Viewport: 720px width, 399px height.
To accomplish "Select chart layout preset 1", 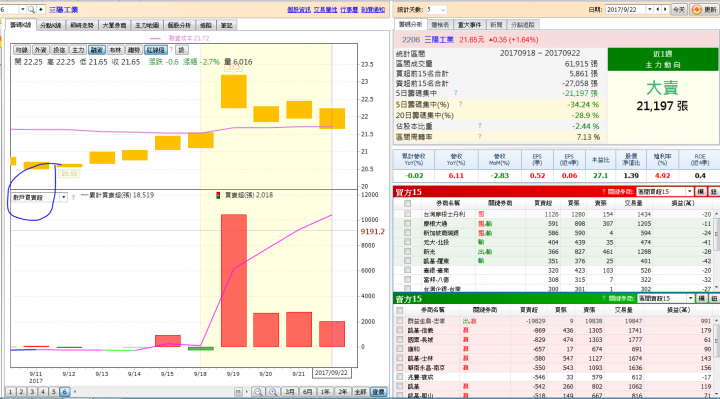I will click(x=11, y=392).
